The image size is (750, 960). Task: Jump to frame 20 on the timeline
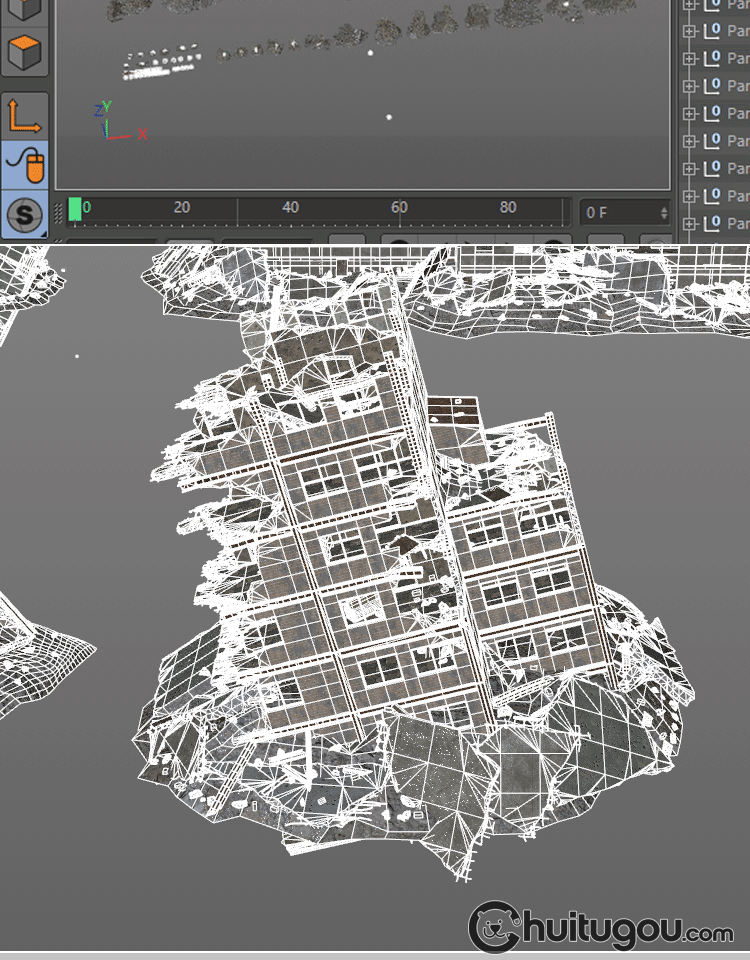181,210
